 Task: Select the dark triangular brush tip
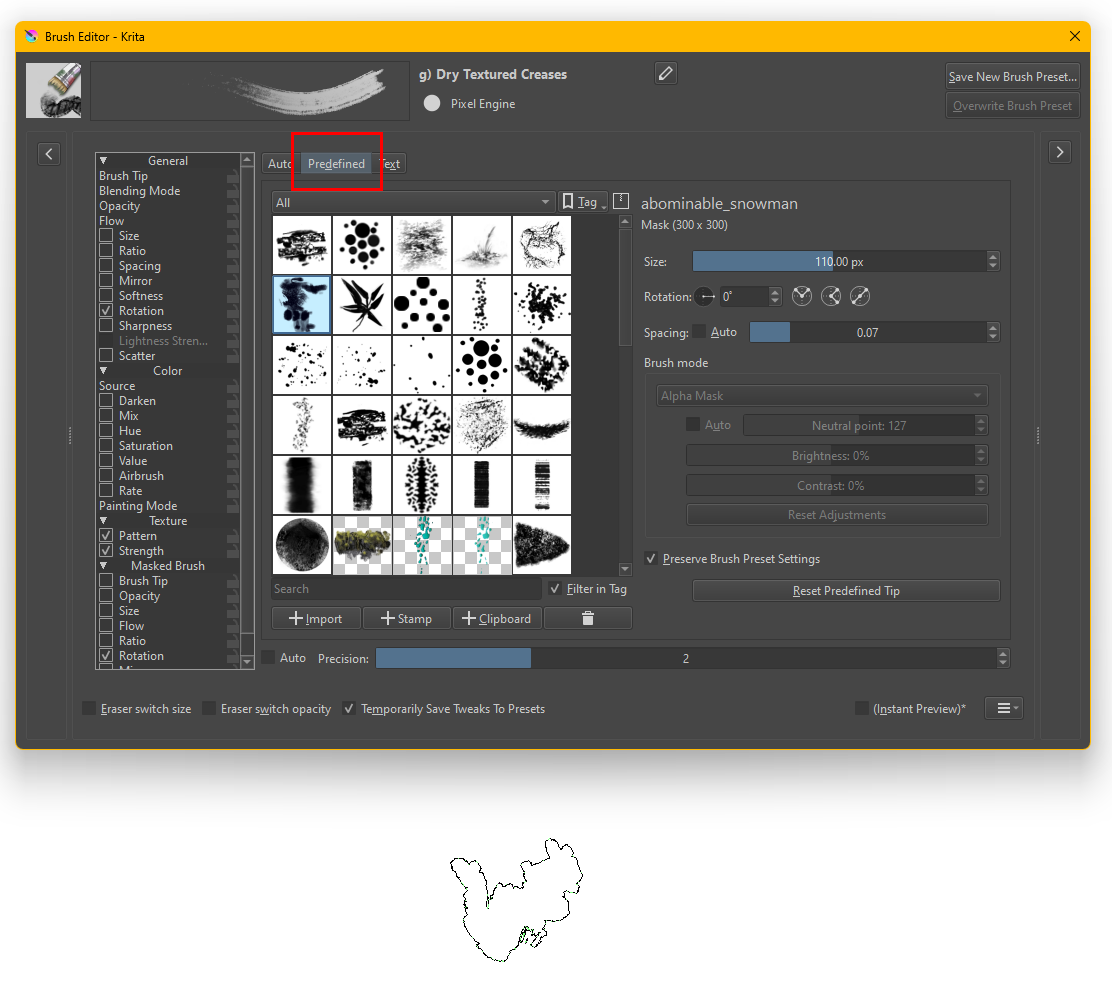click(542, 545)
